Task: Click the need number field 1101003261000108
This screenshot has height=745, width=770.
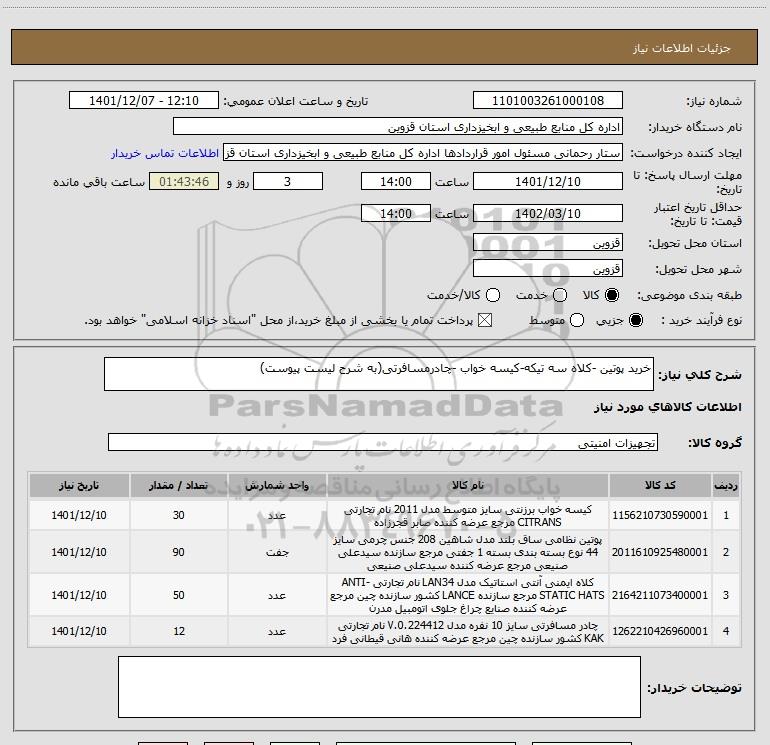Action: 548,101
